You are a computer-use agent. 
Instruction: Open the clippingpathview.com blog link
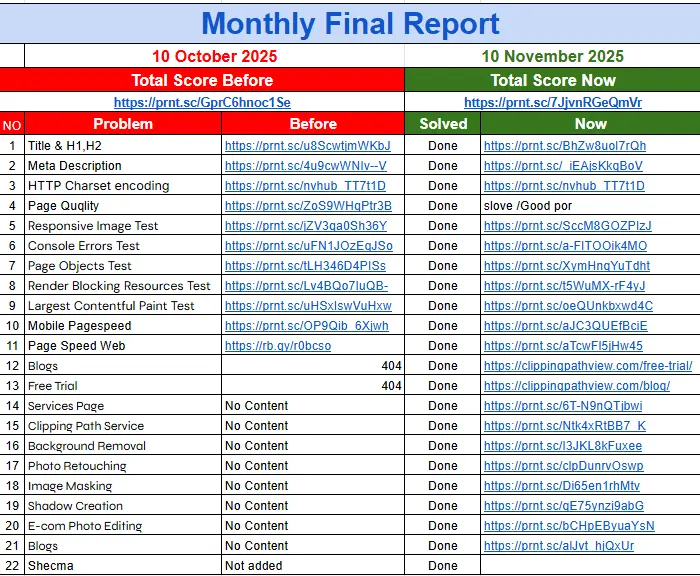pyautogui.click(x=576, y=386)
